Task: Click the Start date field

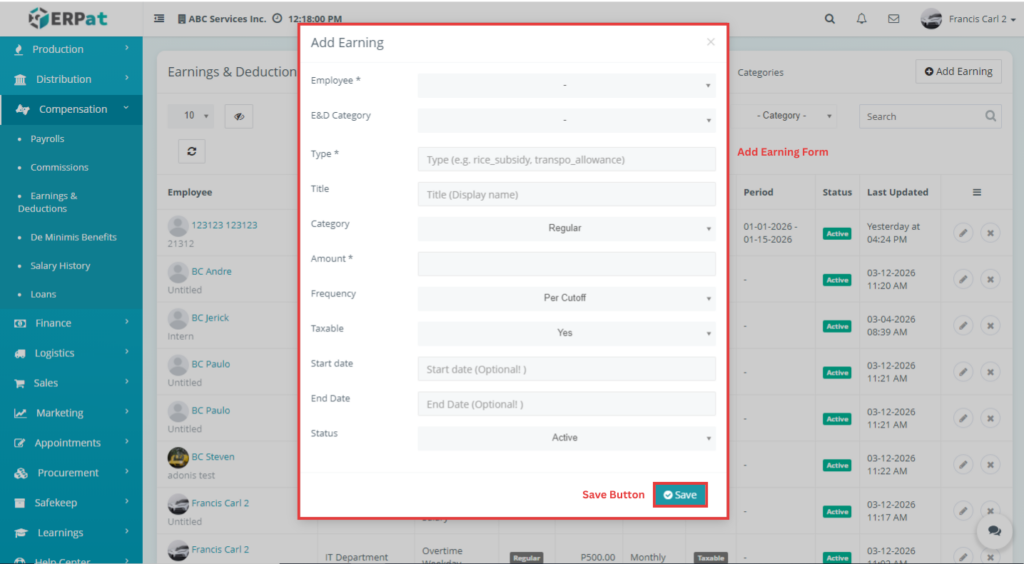Action: pos(566,369)
